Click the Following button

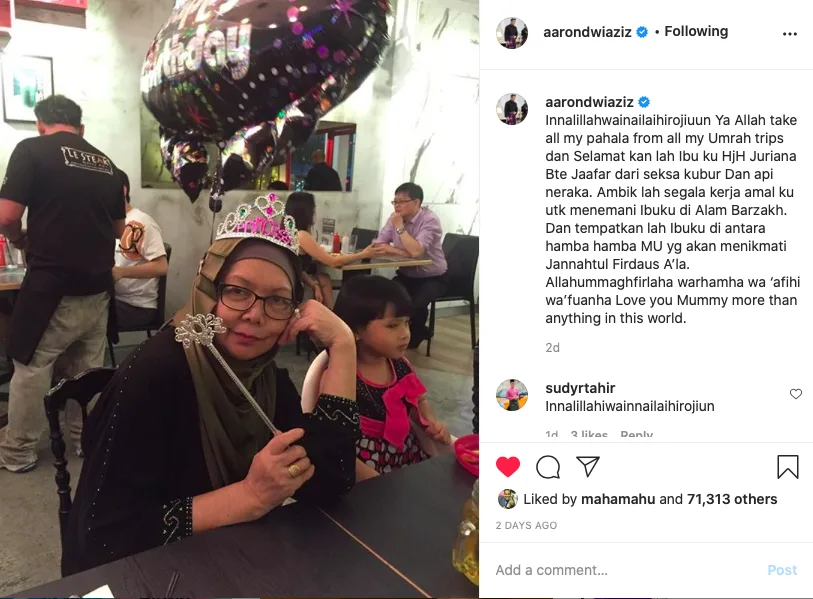tap(696, 32)
